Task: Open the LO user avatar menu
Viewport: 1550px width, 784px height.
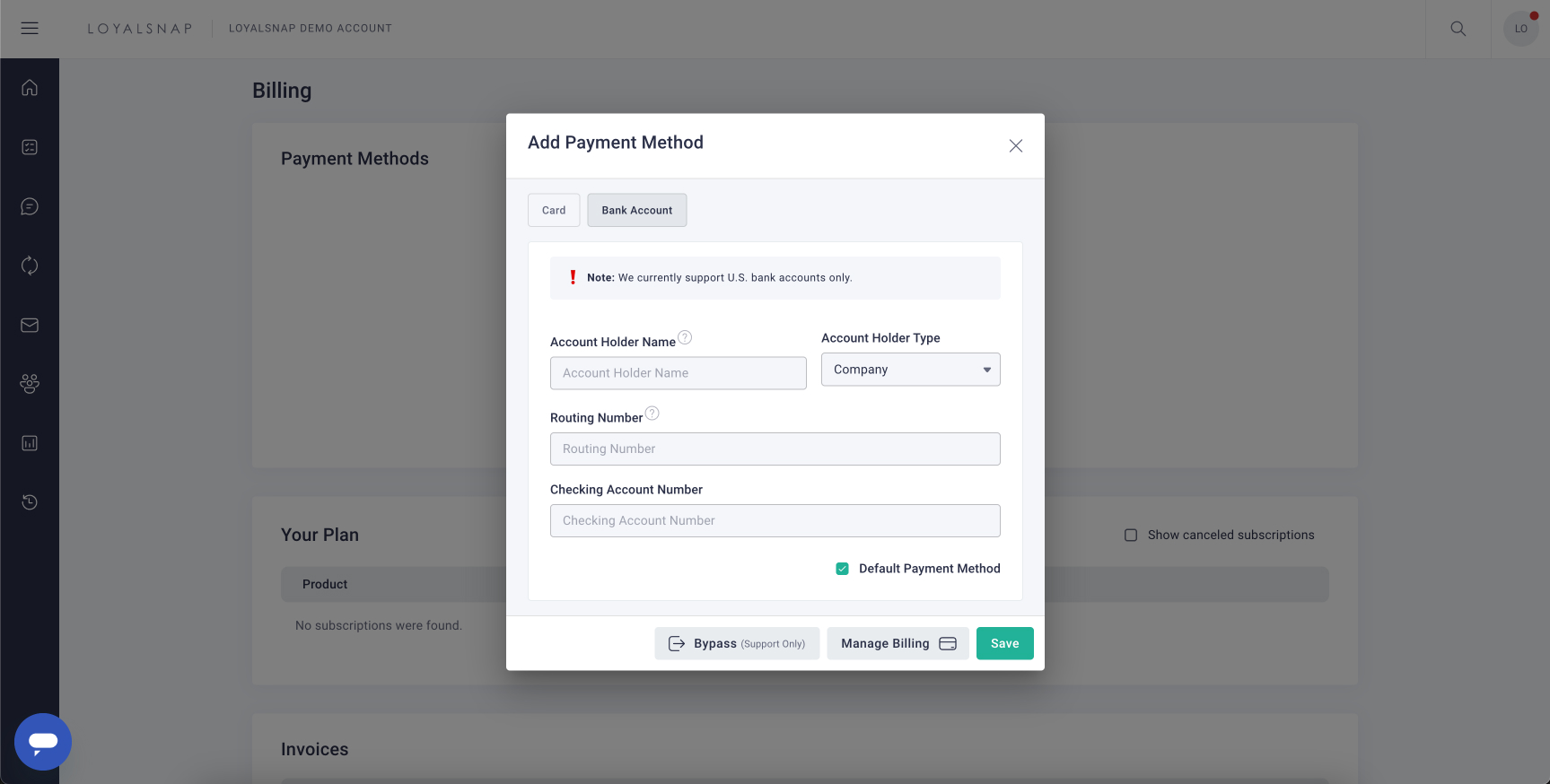Action: [x=1520, y=29]
